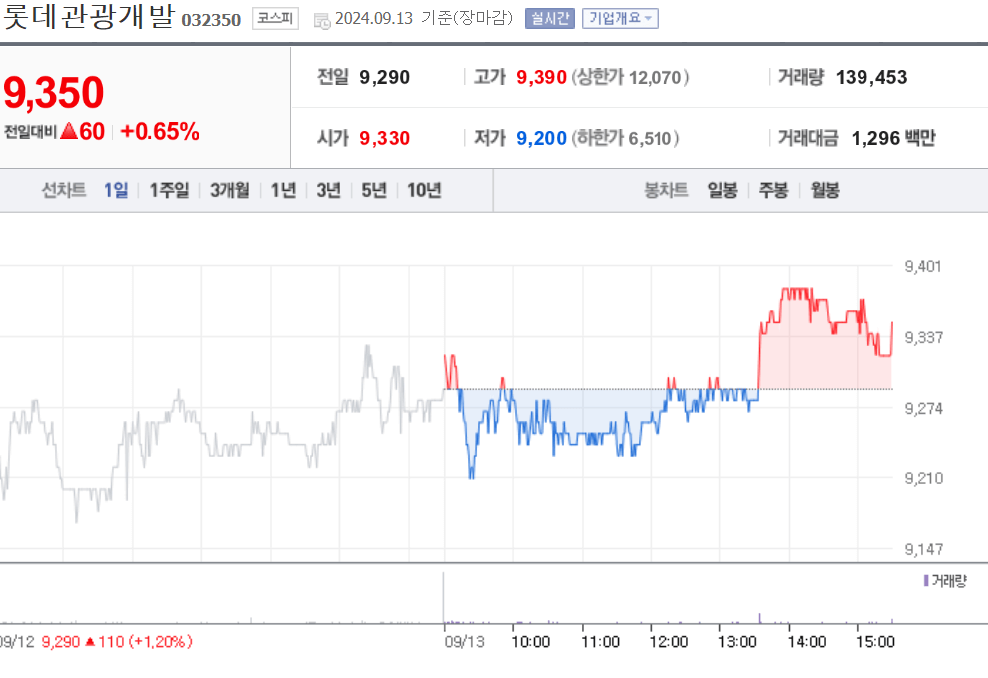Screen dimensions: 988x678
Task: Click the 전일 value 9,290
Action: click(x=384, y=78)
